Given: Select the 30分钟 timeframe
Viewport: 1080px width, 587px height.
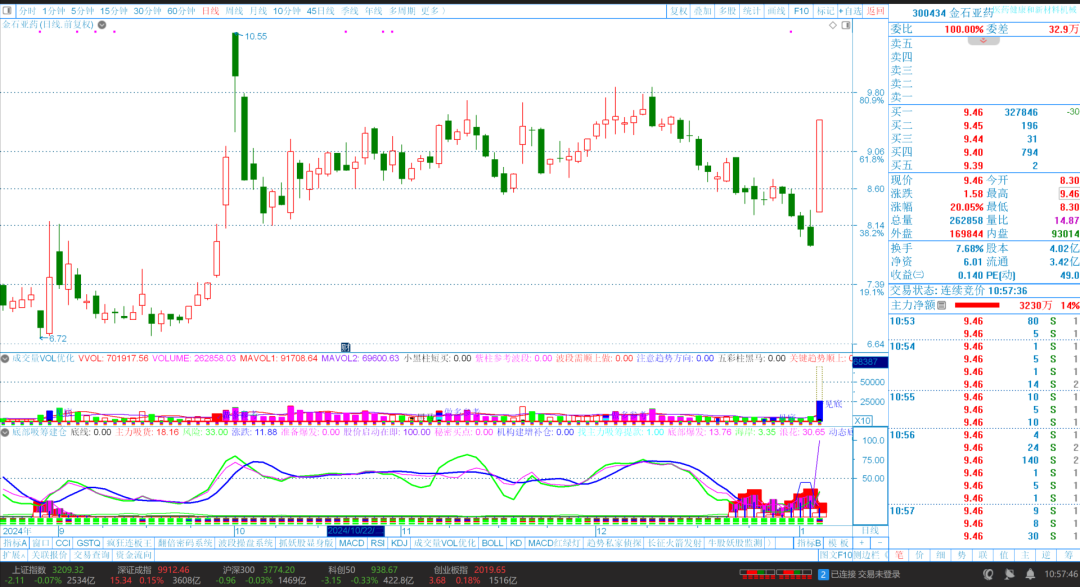Looking at the screenshot, I should (x=147, y=11).
